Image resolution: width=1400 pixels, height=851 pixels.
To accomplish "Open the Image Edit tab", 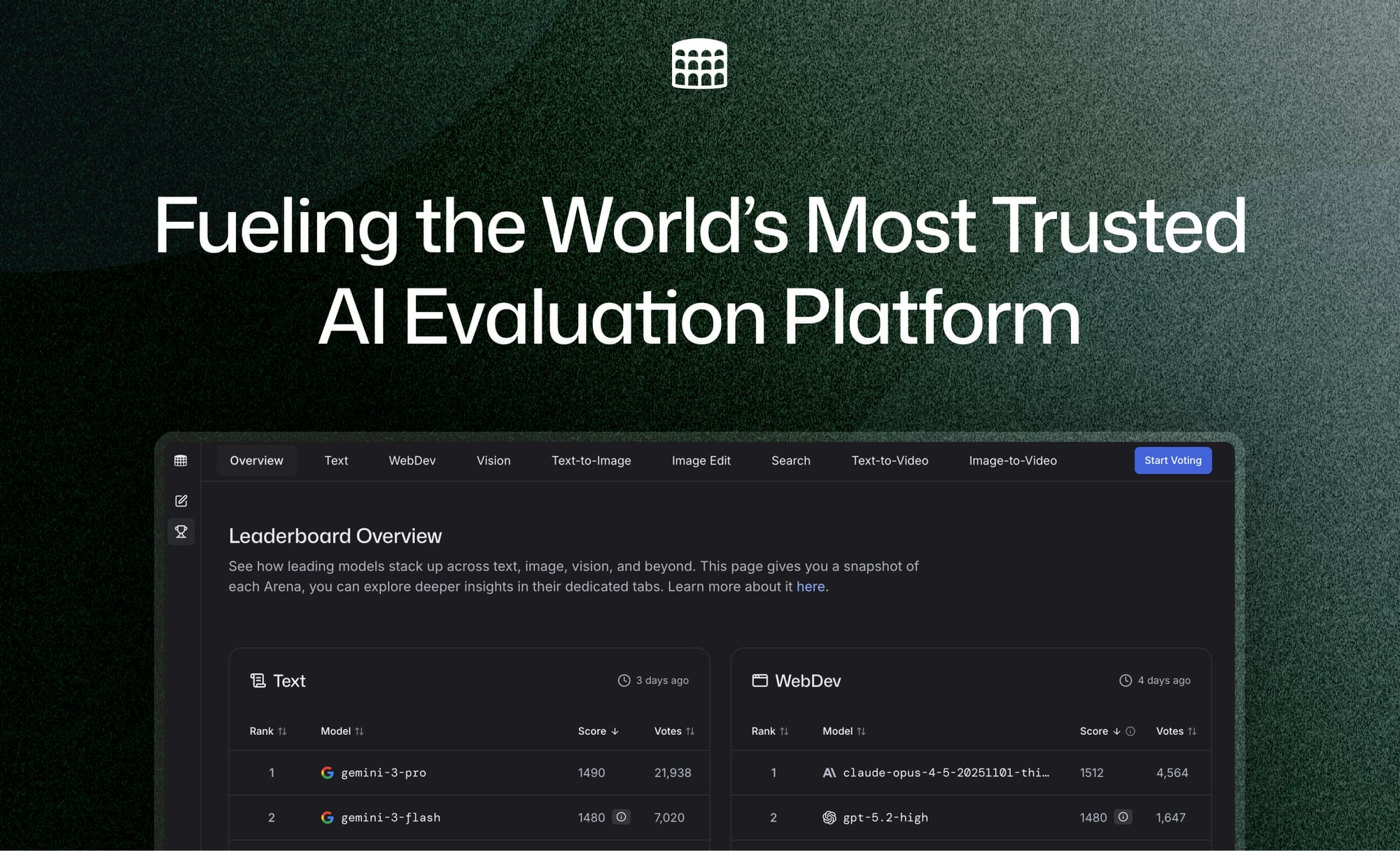I will 701,460.
